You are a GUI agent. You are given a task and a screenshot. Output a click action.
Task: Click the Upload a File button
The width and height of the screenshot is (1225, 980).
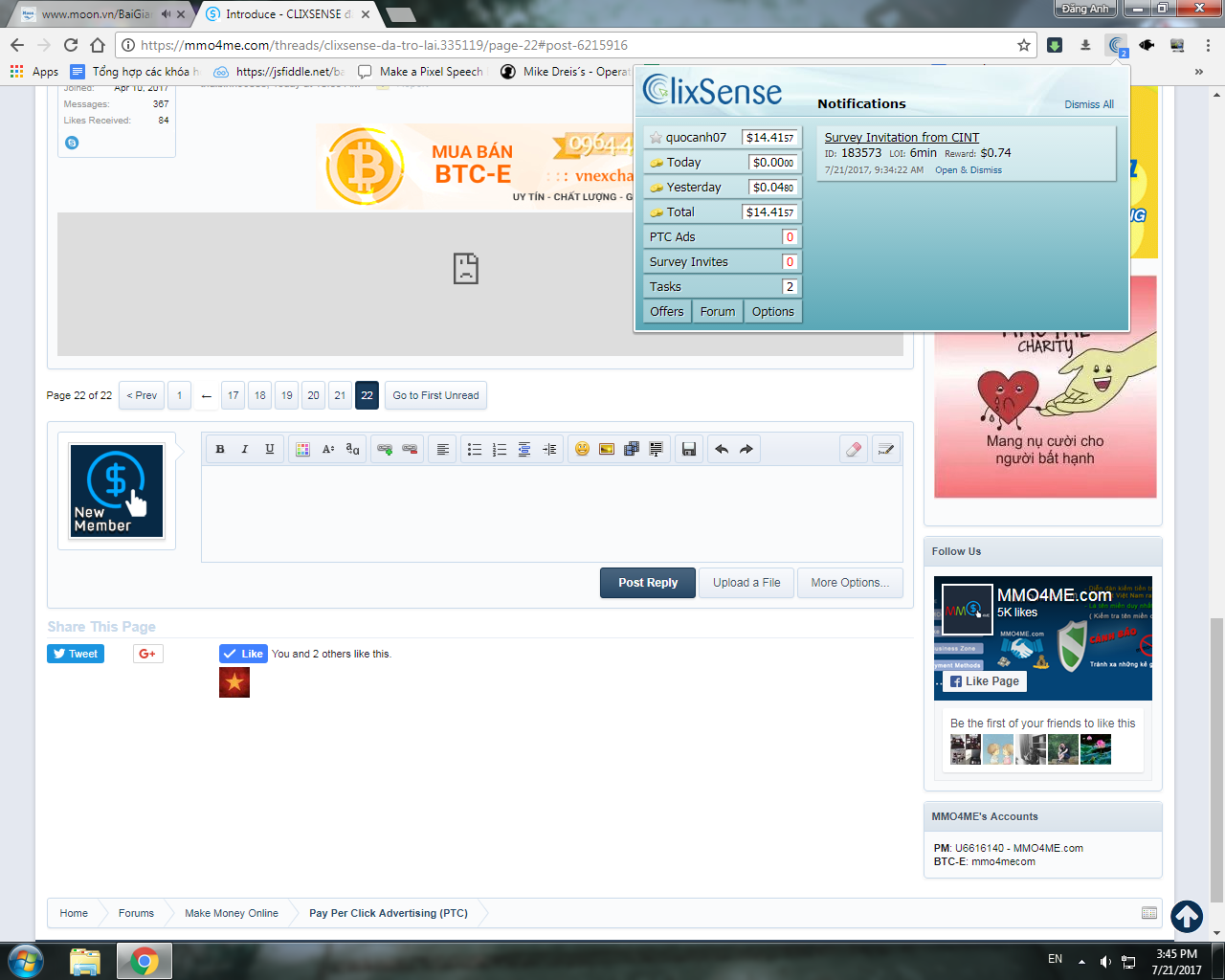coord(746,583)
